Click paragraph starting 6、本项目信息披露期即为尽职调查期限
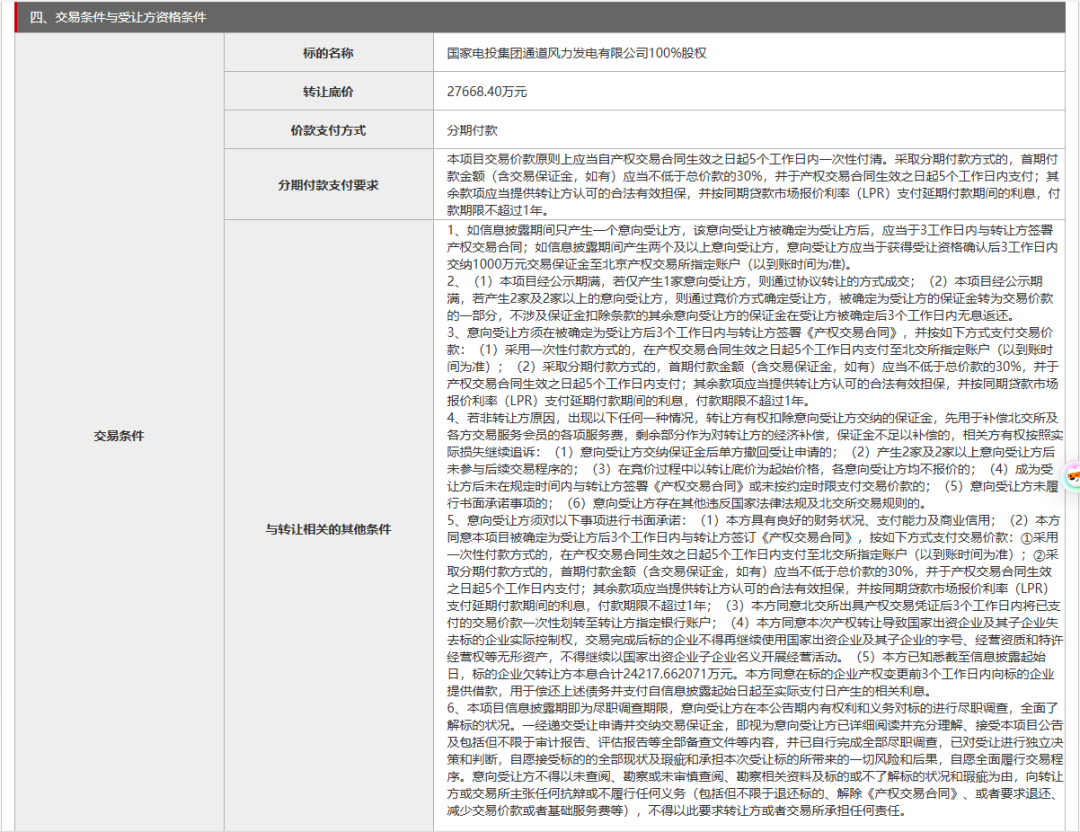 [x=754, y=759]
